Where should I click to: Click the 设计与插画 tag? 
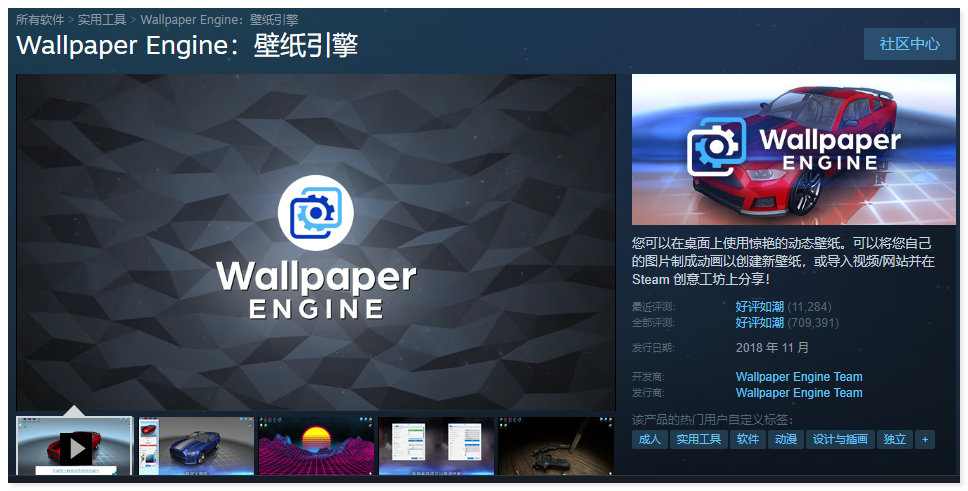[840, 439]
